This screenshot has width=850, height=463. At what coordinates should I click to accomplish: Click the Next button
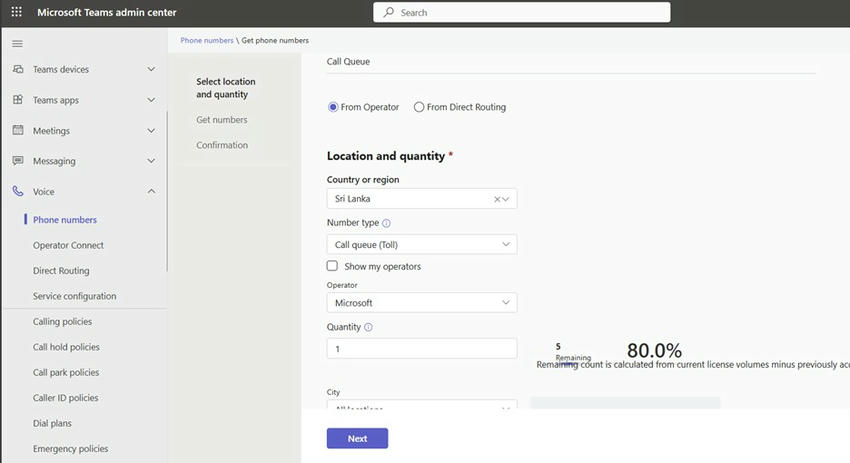[357, 438]
